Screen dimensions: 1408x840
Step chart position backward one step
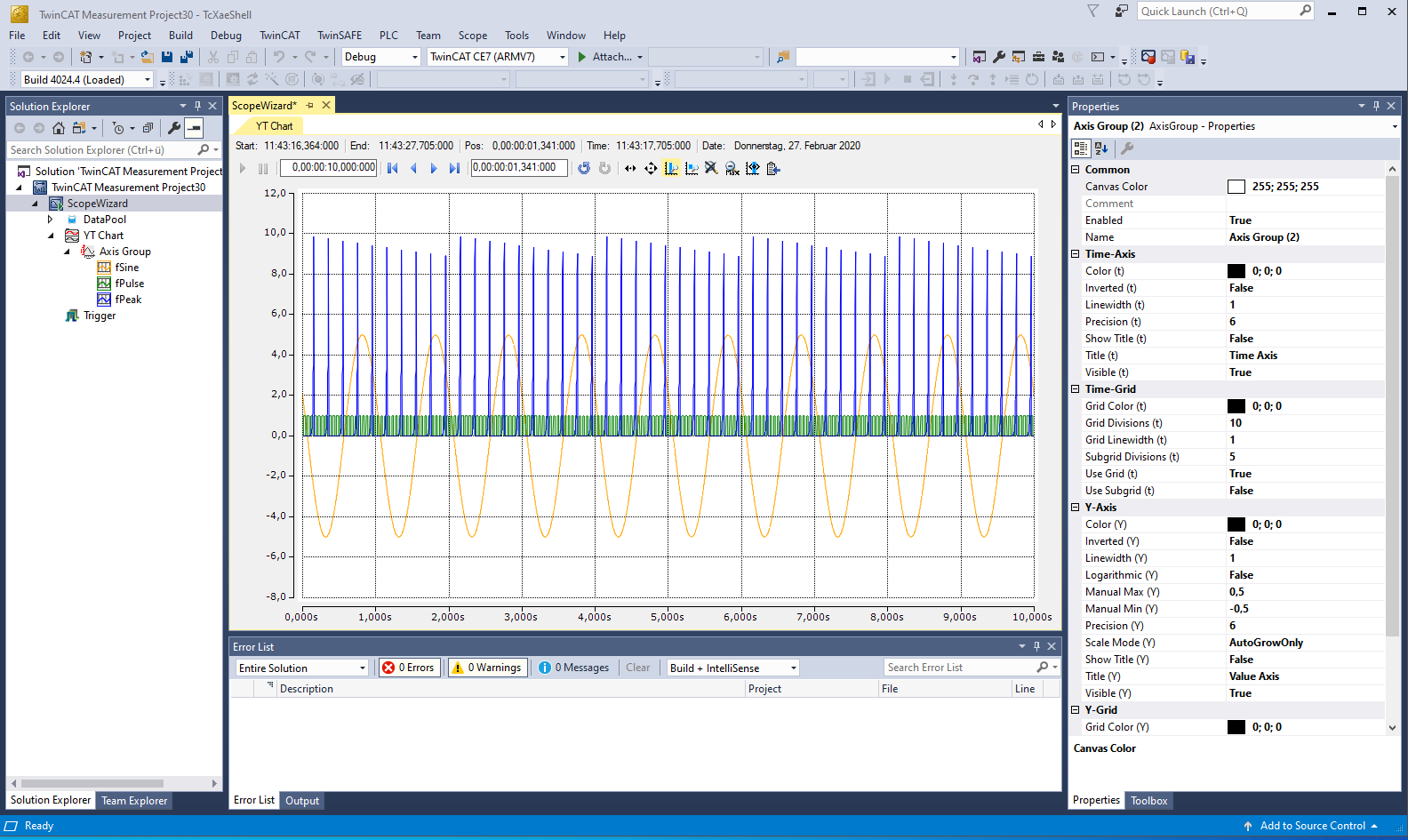tap(413, 168)
